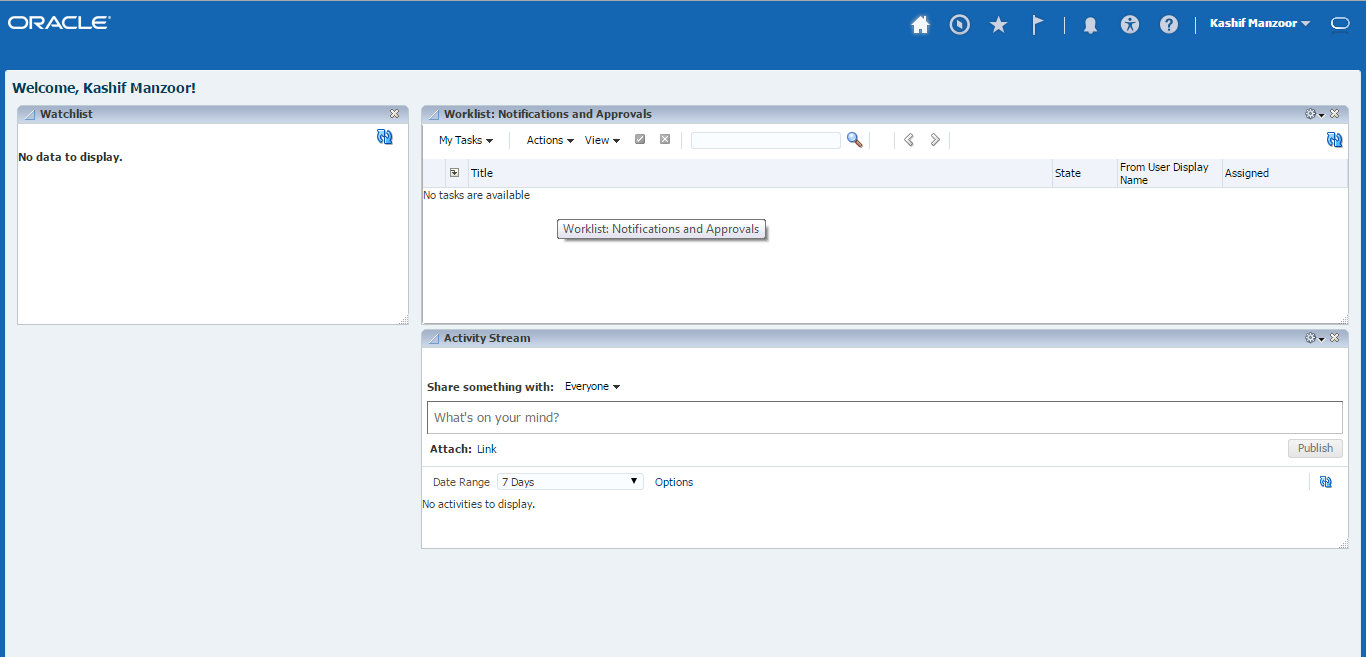This screenshot has width=1366, height=657.
Task: Open the View menu
Action: [602, 140]
